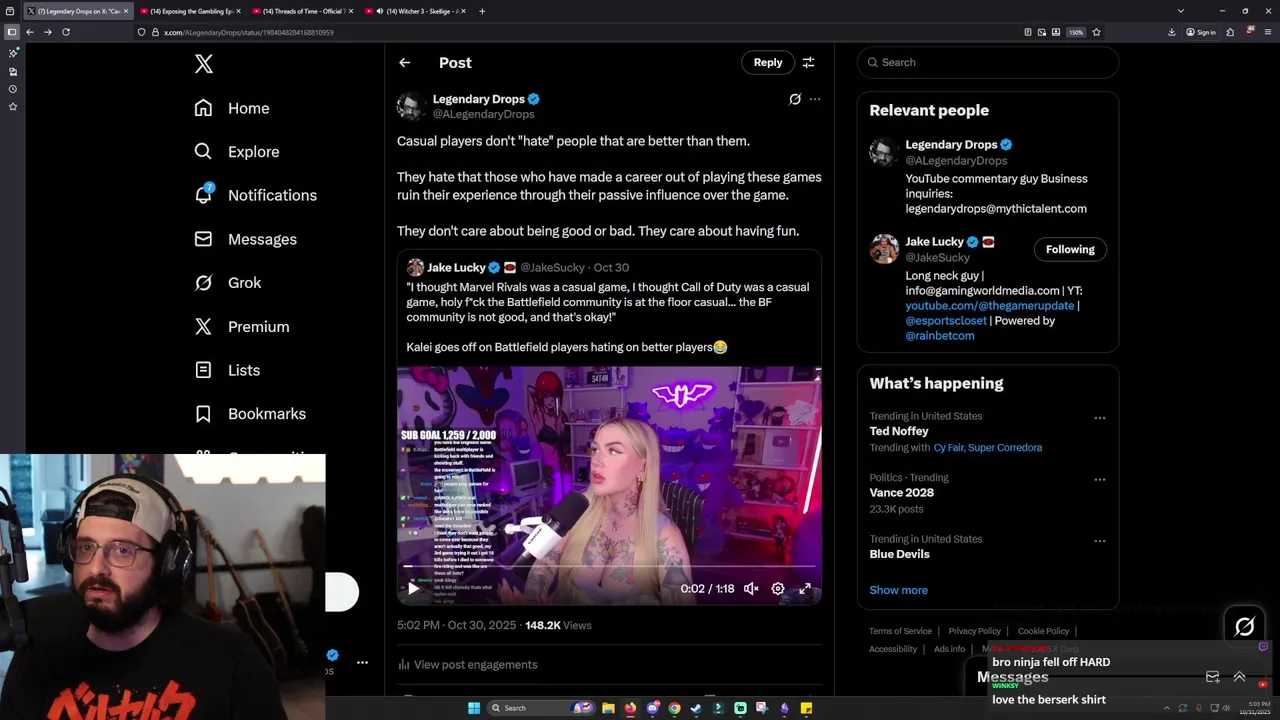This screenshot has width=1280, height=720.
Task: Click the Terms of Service link
Action: (900, 631)
